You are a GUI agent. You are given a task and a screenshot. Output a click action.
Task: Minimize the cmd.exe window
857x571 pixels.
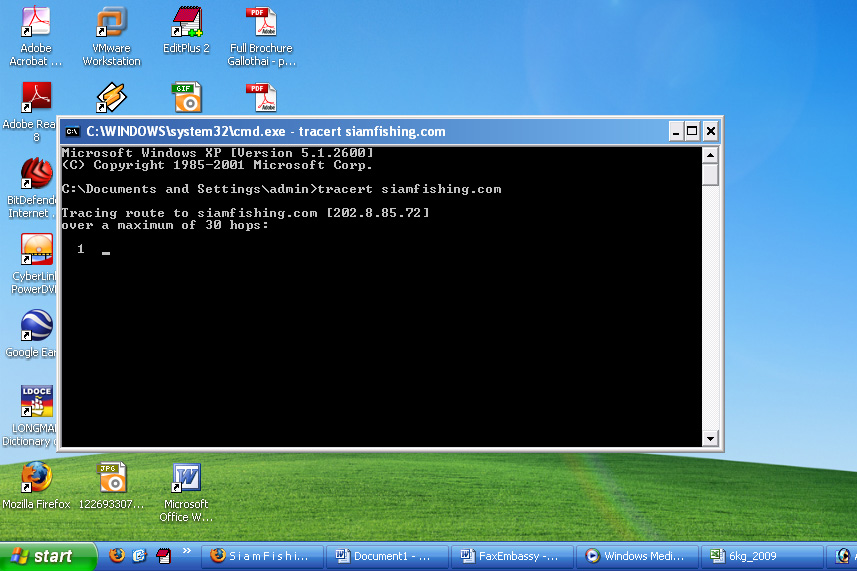point(676,131)
